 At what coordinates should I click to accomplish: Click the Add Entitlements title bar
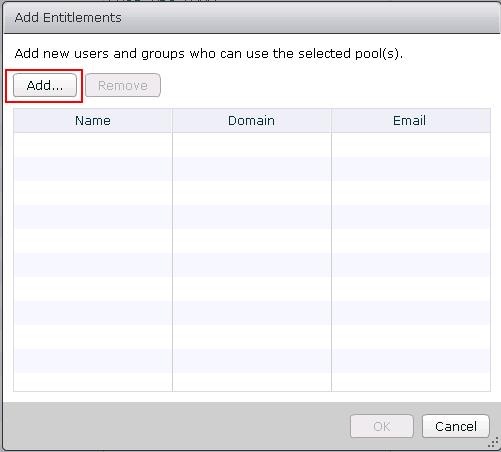[252, 17]
